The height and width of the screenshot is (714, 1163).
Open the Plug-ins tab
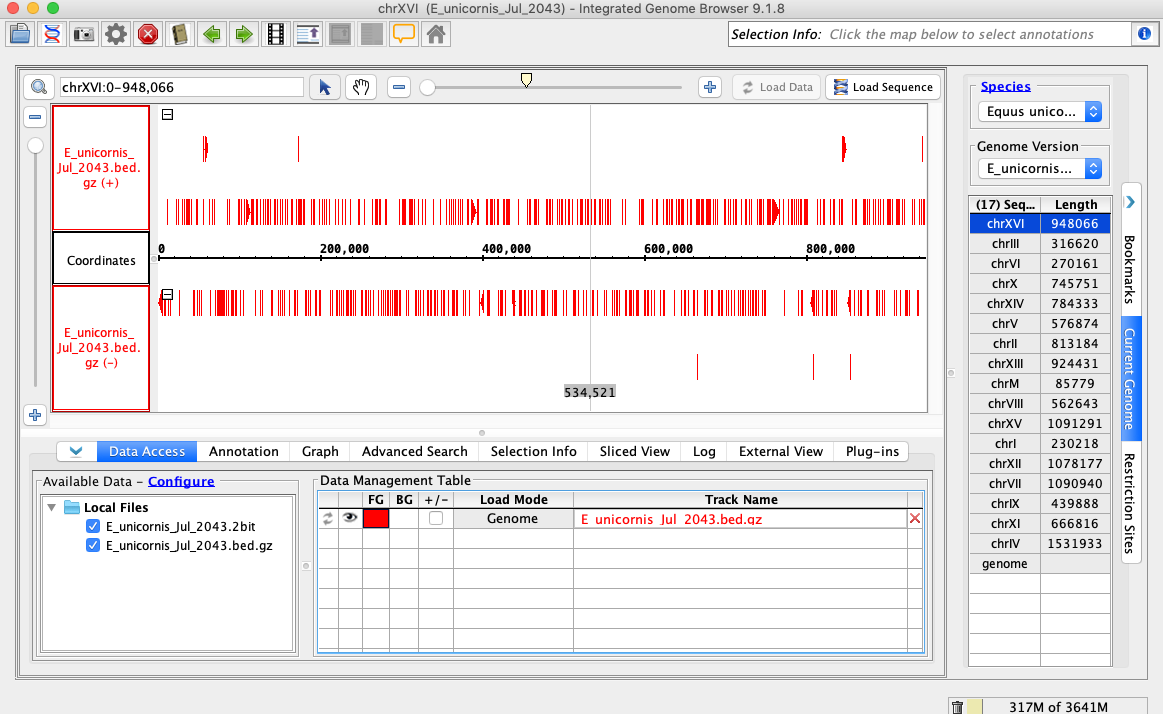(872, 451)
